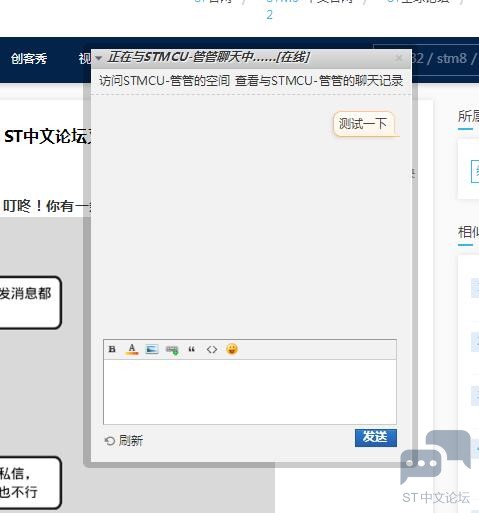This screenshot has width=479, height=513.
Task: Click inside the message text area
Action: (x=250, y=392)
